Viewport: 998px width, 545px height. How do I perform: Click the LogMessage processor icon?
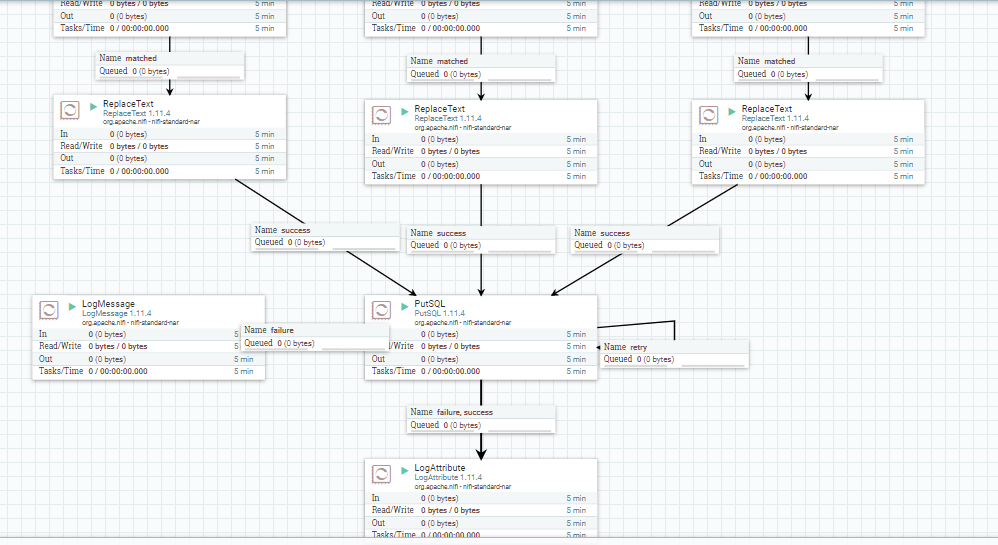click(49, 310)
